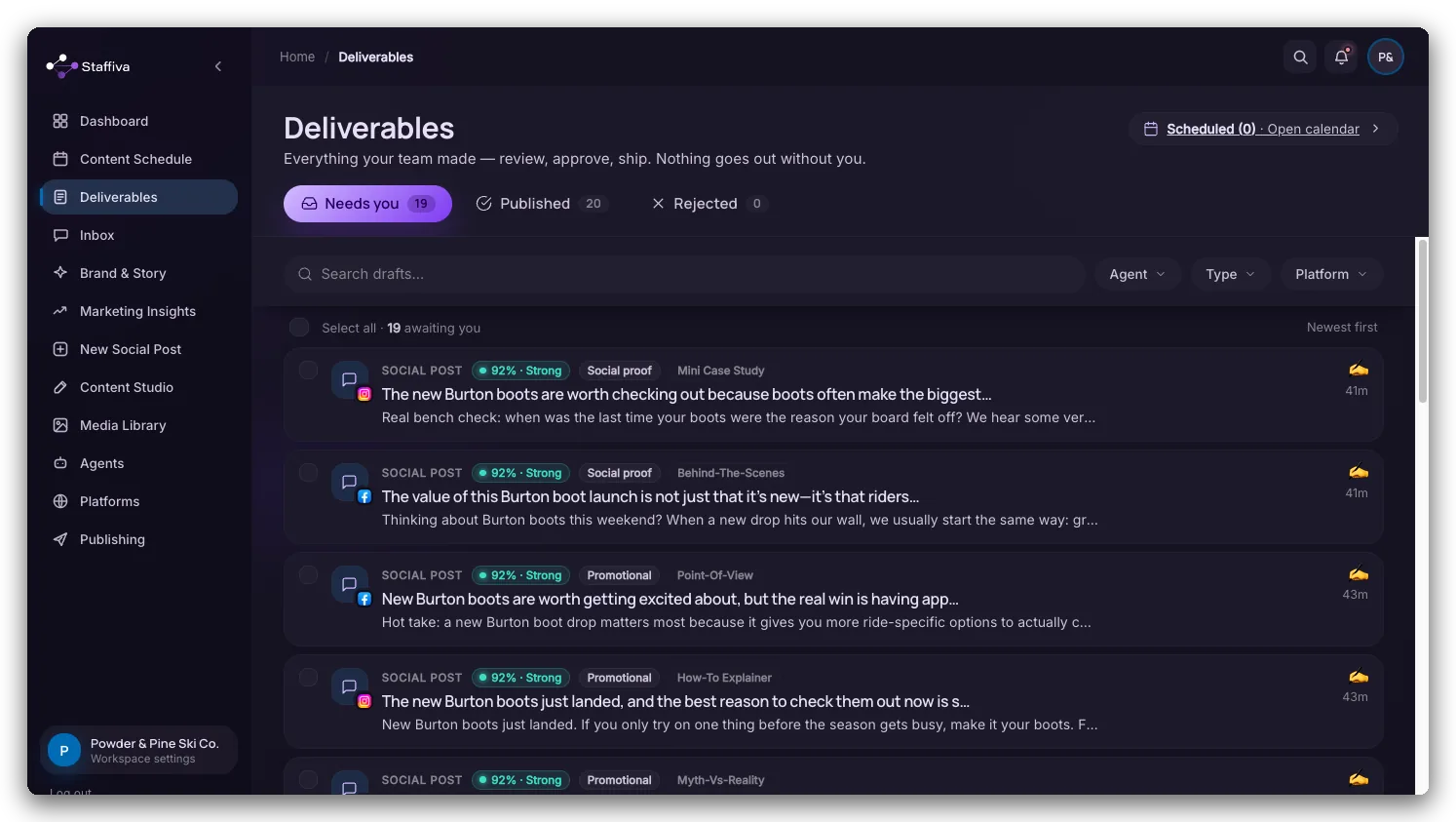Click the chat icon on Behind-The-Scenes post
The width and height of the screenshot is (1456, 822).
click(349, 482)
